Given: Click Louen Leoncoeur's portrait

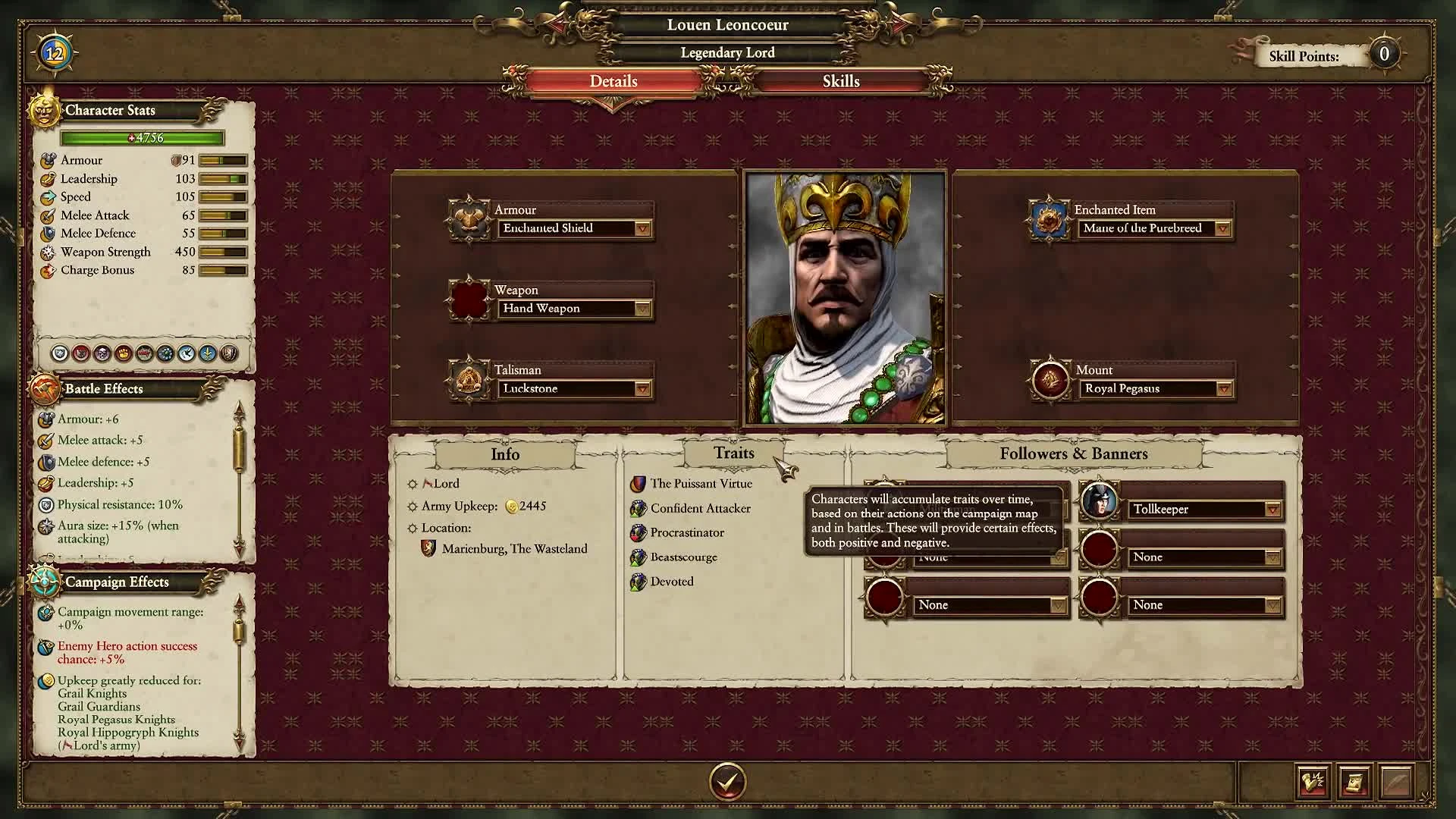Looking at the screenshot, I should click(845, 298).
